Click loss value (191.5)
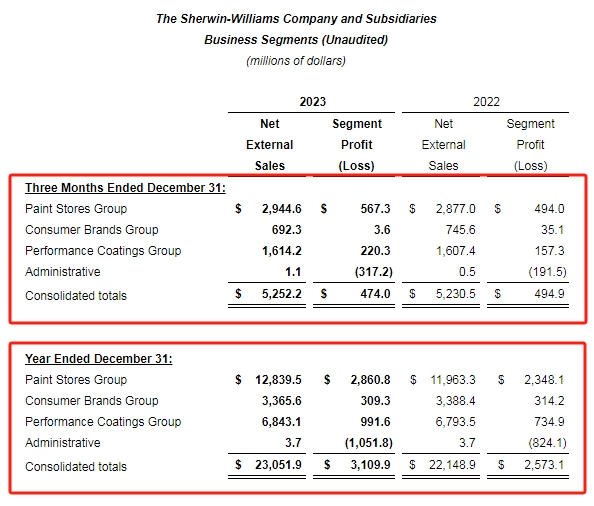594x506 pixels. (547, 272)
